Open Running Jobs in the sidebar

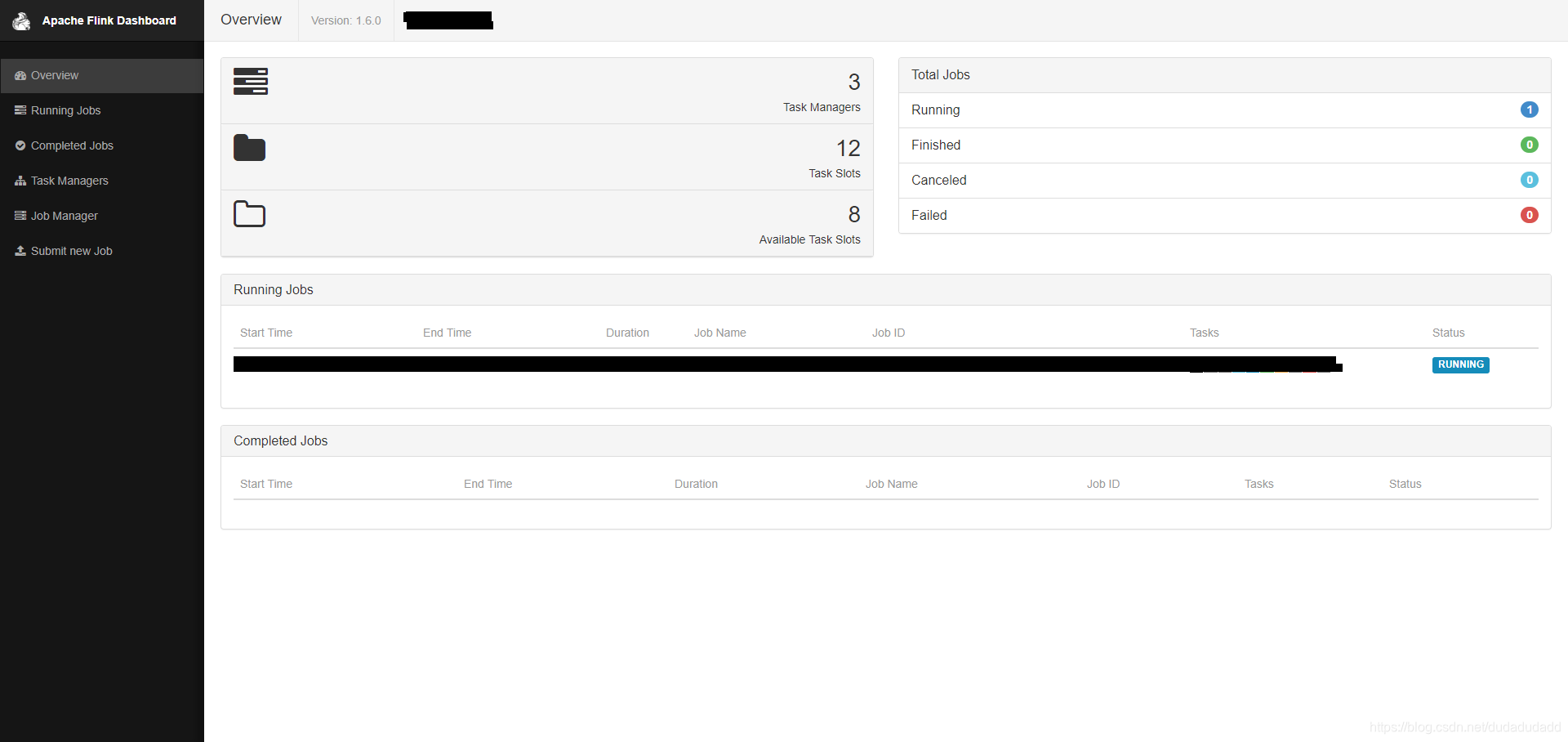pos(102,110)
